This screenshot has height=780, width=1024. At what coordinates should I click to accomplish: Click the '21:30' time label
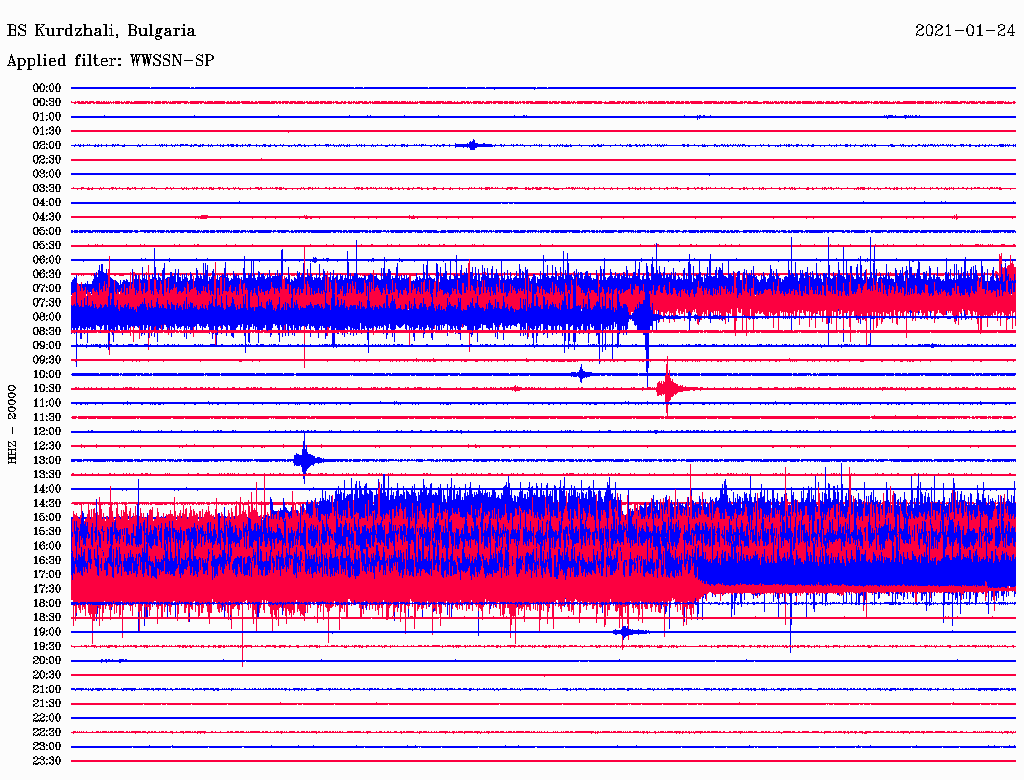[47, 704]
